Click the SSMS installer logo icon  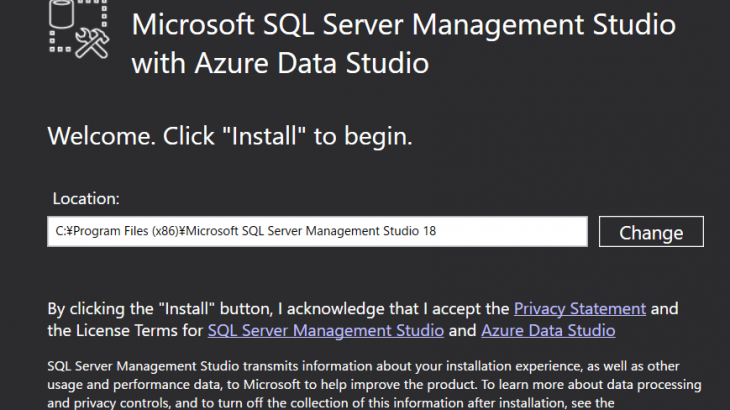(x=77, y=28)
